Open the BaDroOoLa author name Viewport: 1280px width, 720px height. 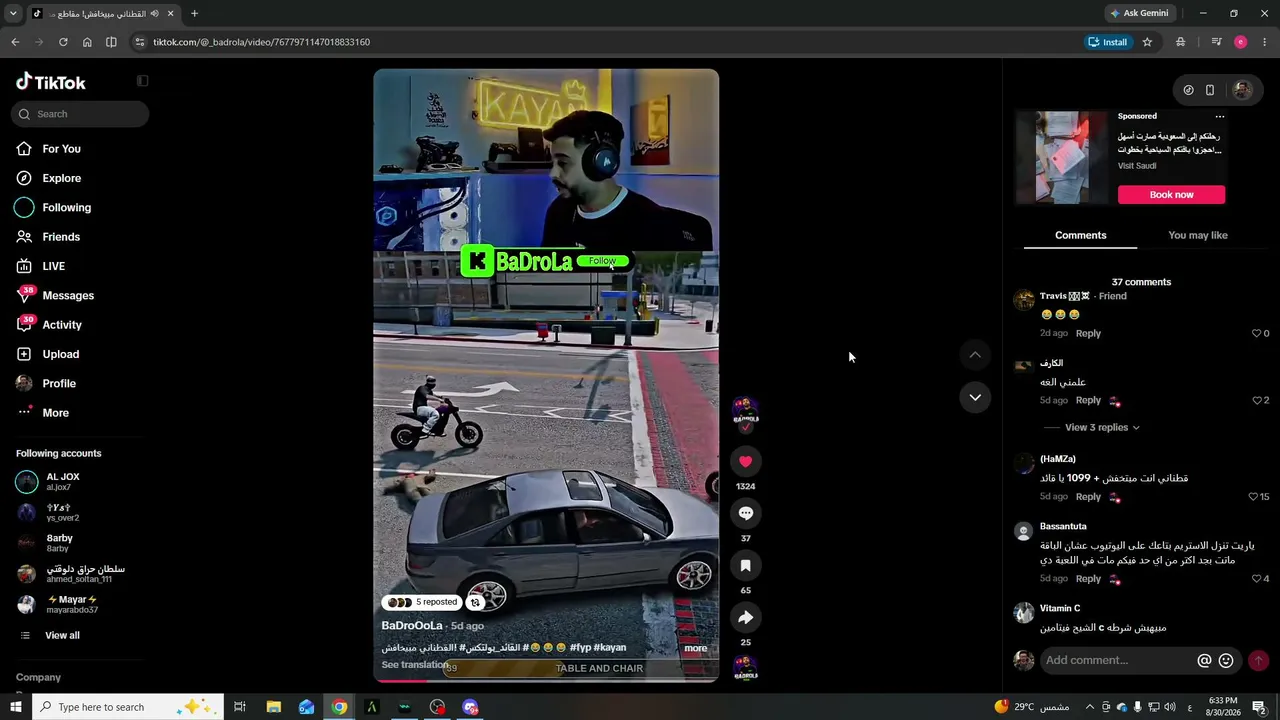[x=412, y=626]
